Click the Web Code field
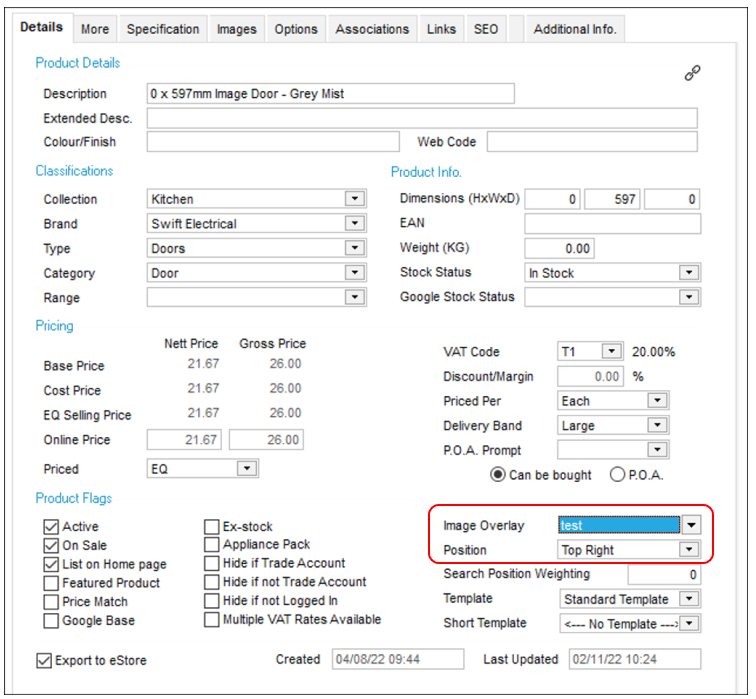Image resolution: width=756 pixels, height=699 pixels. tap(592, 142)
